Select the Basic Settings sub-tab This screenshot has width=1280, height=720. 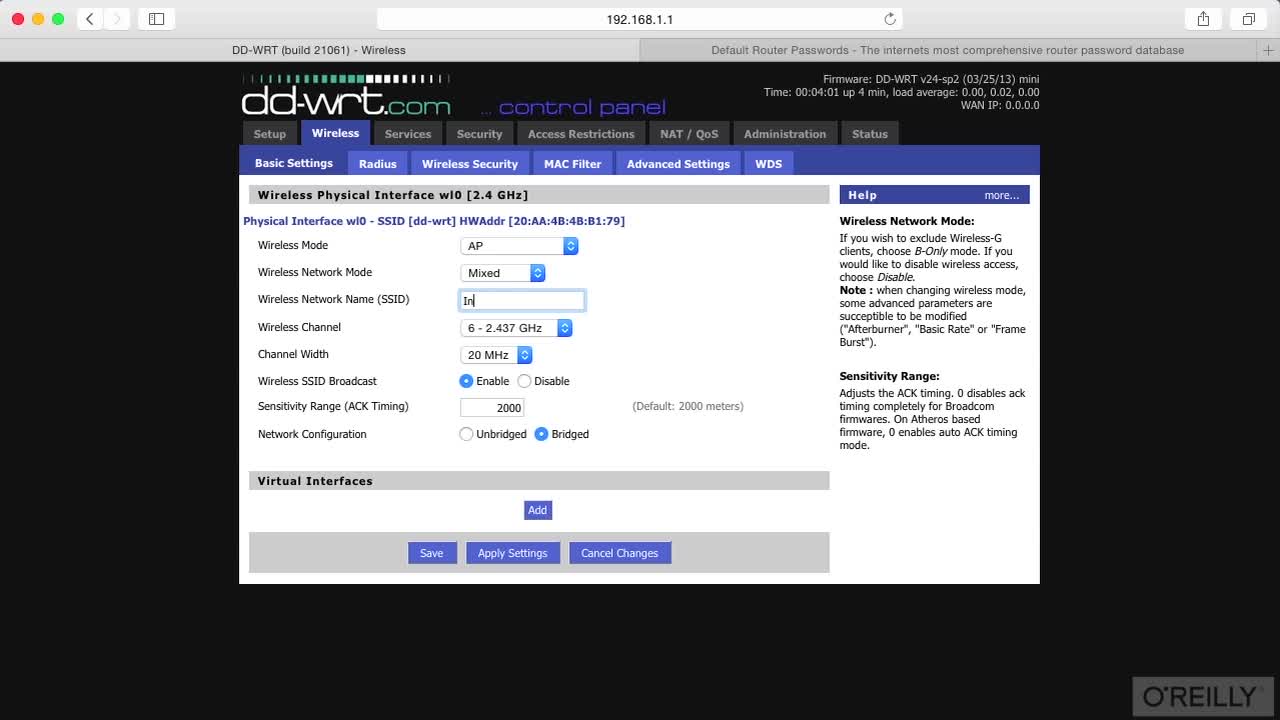coord(294,163)
